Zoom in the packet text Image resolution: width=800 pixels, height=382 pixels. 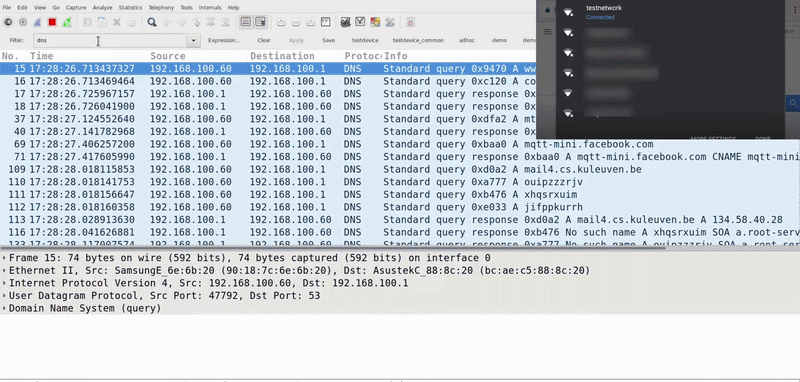click(x=281, y=22)
